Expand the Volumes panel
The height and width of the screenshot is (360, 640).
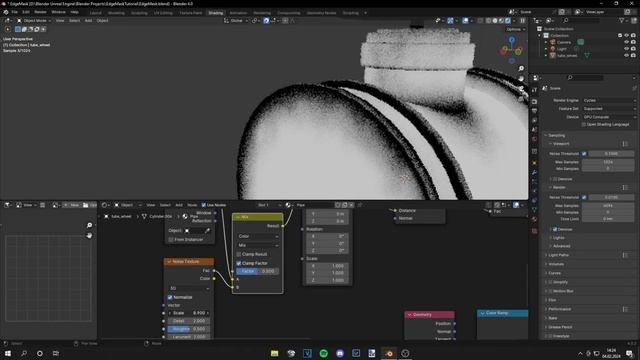pos(556,264)
